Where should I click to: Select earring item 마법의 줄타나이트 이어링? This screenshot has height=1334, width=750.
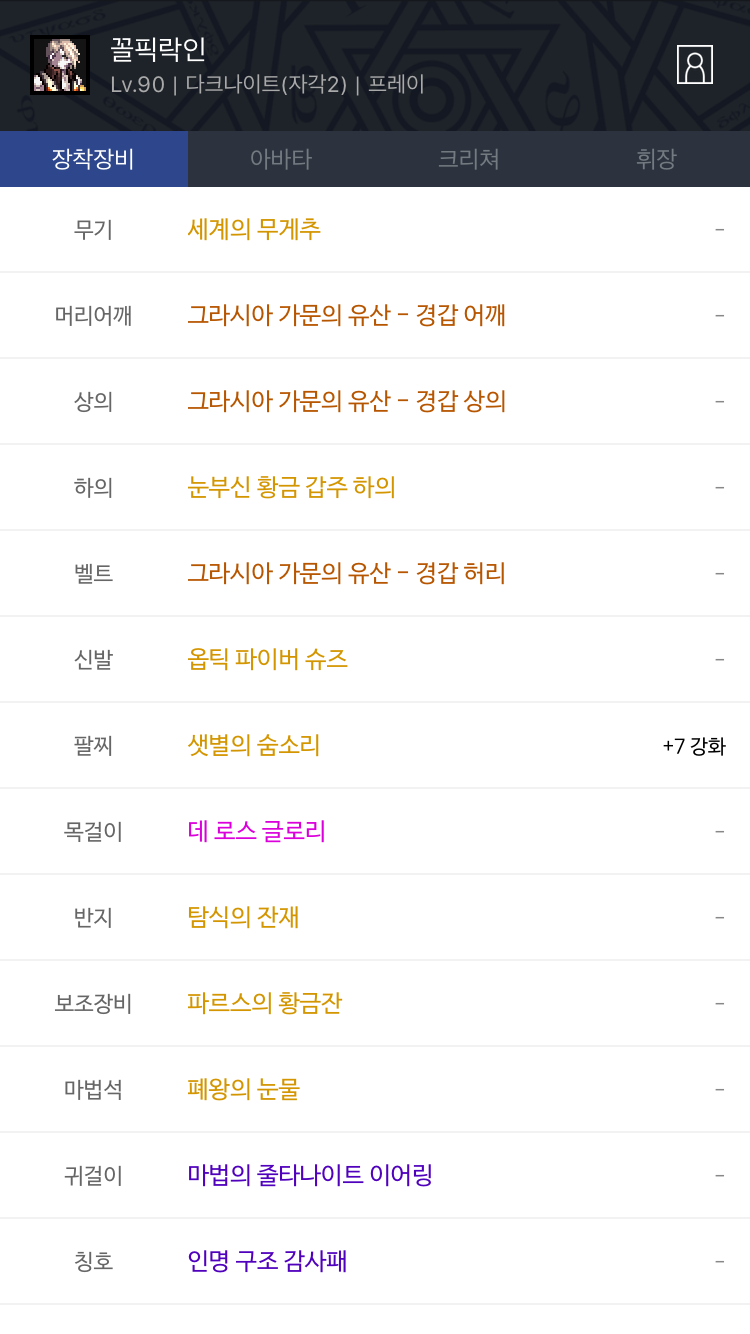[x=309, y=1175]
